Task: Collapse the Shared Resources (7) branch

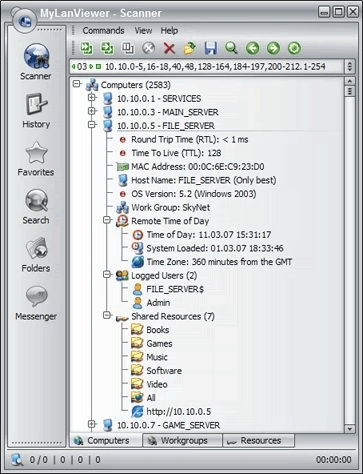Action: pos(107,315)
